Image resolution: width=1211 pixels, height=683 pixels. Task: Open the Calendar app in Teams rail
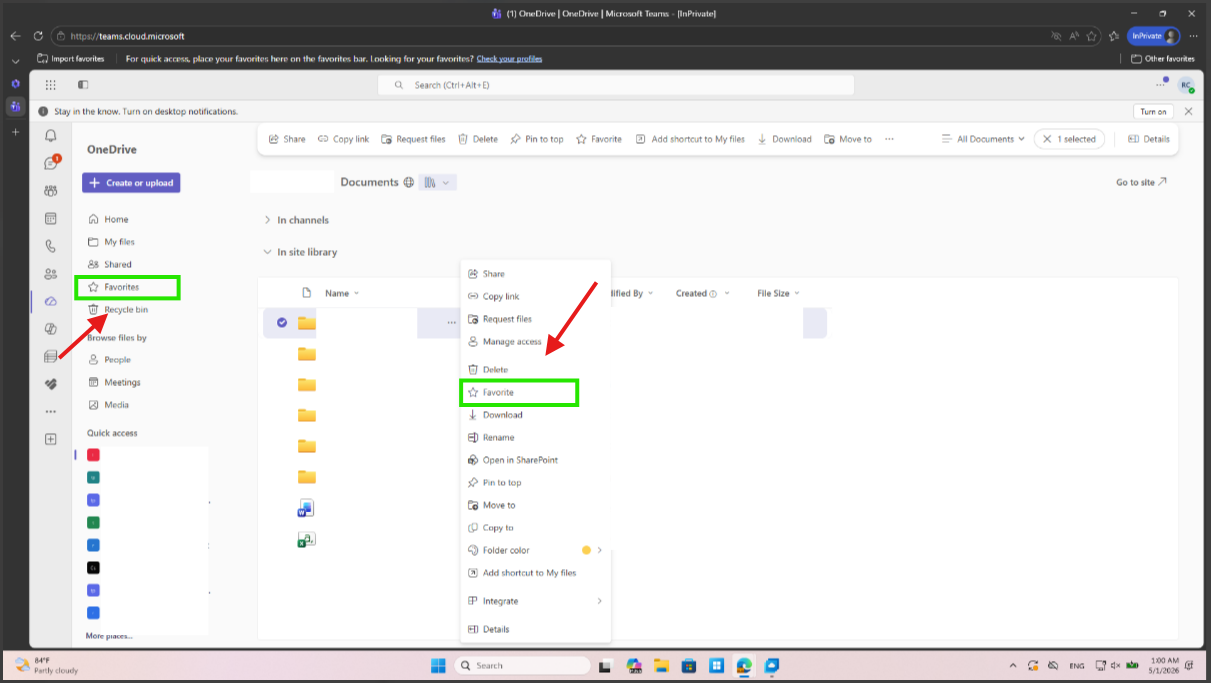pos(51,218)
